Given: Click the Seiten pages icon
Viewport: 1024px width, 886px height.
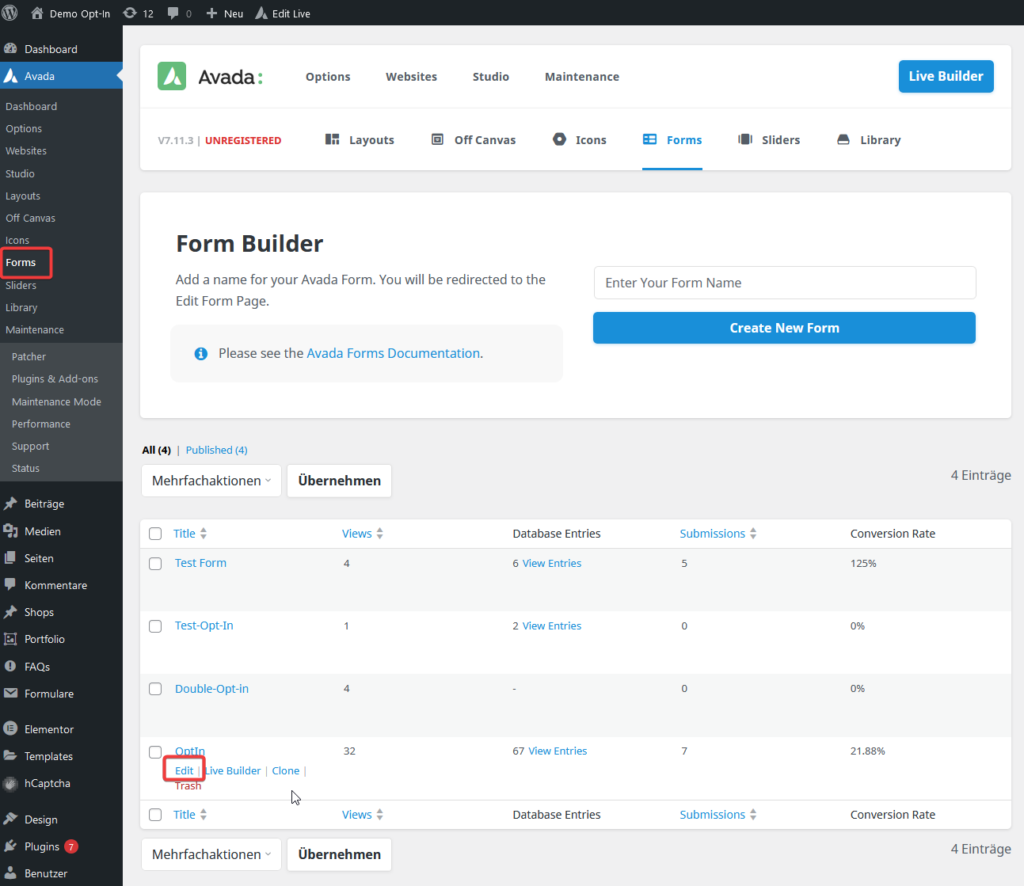Looking at the screenshot, I should point(10,558).
